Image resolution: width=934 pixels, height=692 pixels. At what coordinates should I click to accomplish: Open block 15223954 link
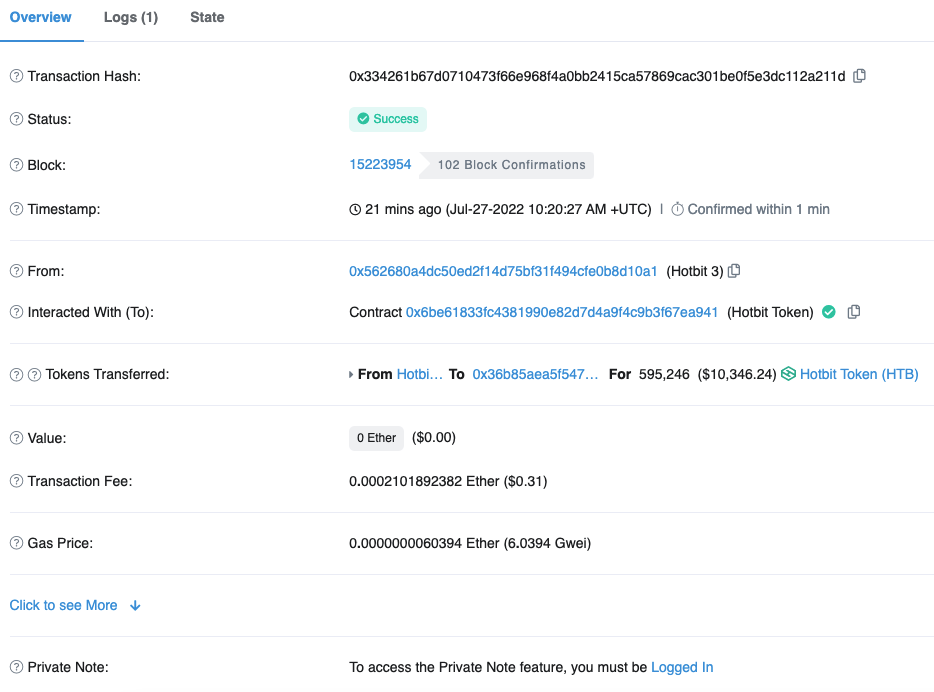tap(380, 165)
